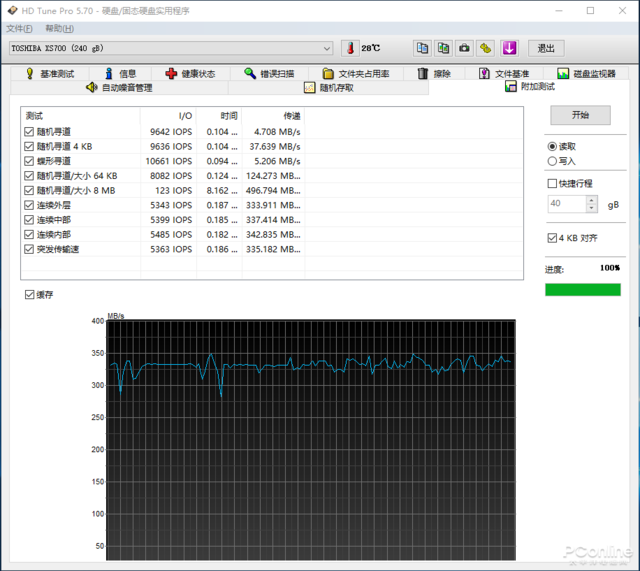Open the 文件夹占用率 folder usage tab

[x=356, y=73]
